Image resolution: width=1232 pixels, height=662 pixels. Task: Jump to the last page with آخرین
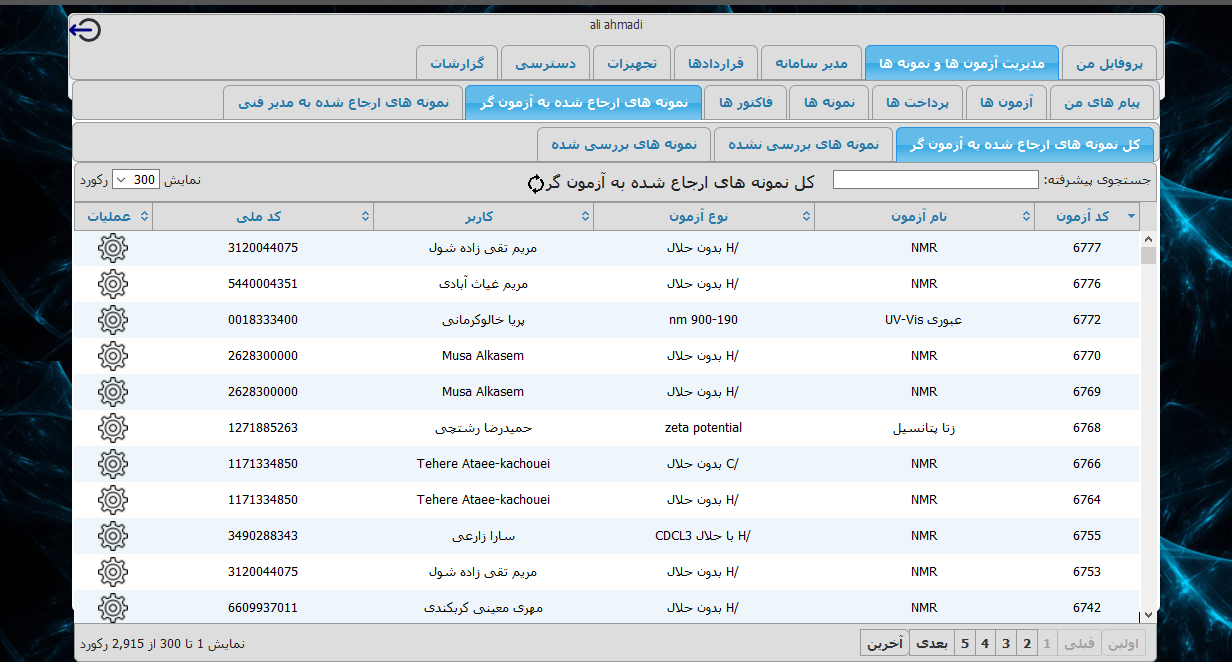point(884,643)
